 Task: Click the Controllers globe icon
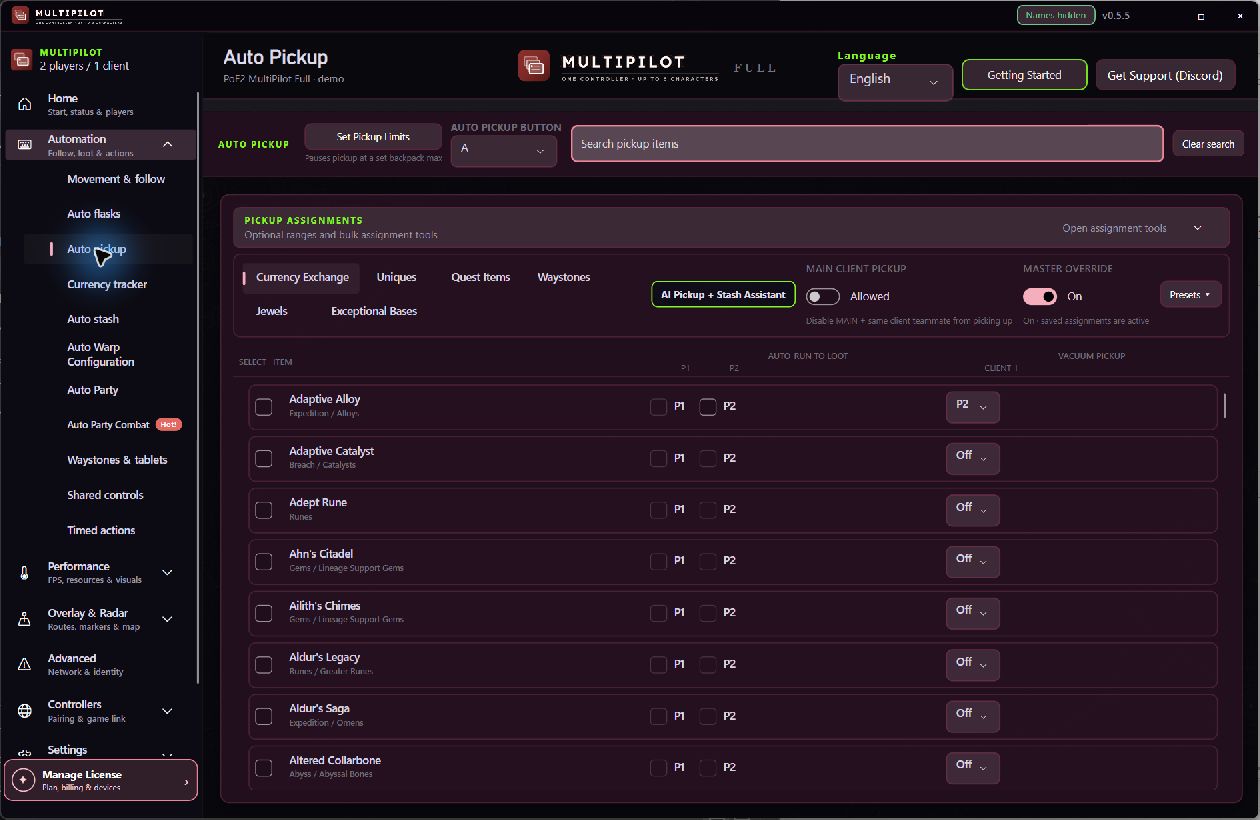click(25, 711)
